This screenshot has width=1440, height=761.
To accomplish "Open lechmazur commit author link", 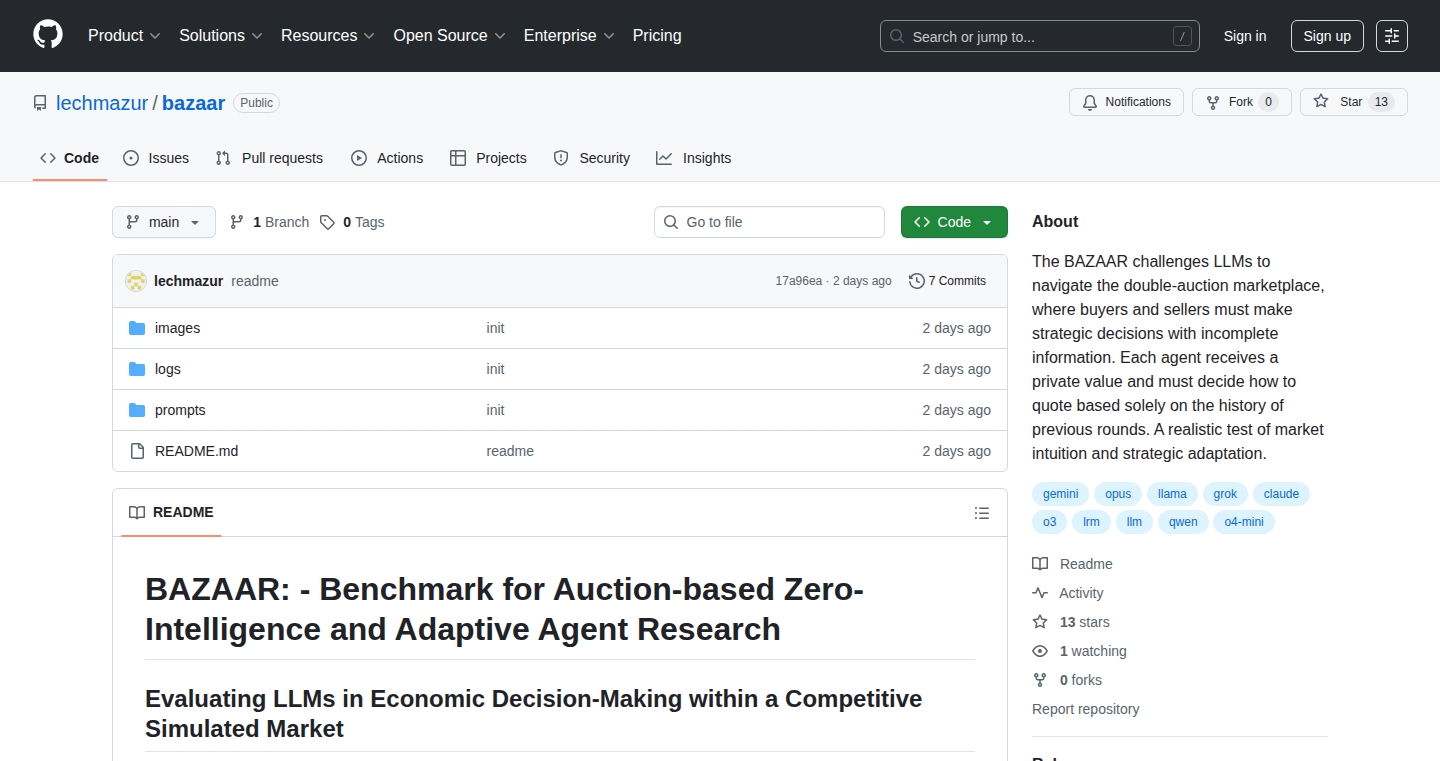I will [188, 281].
